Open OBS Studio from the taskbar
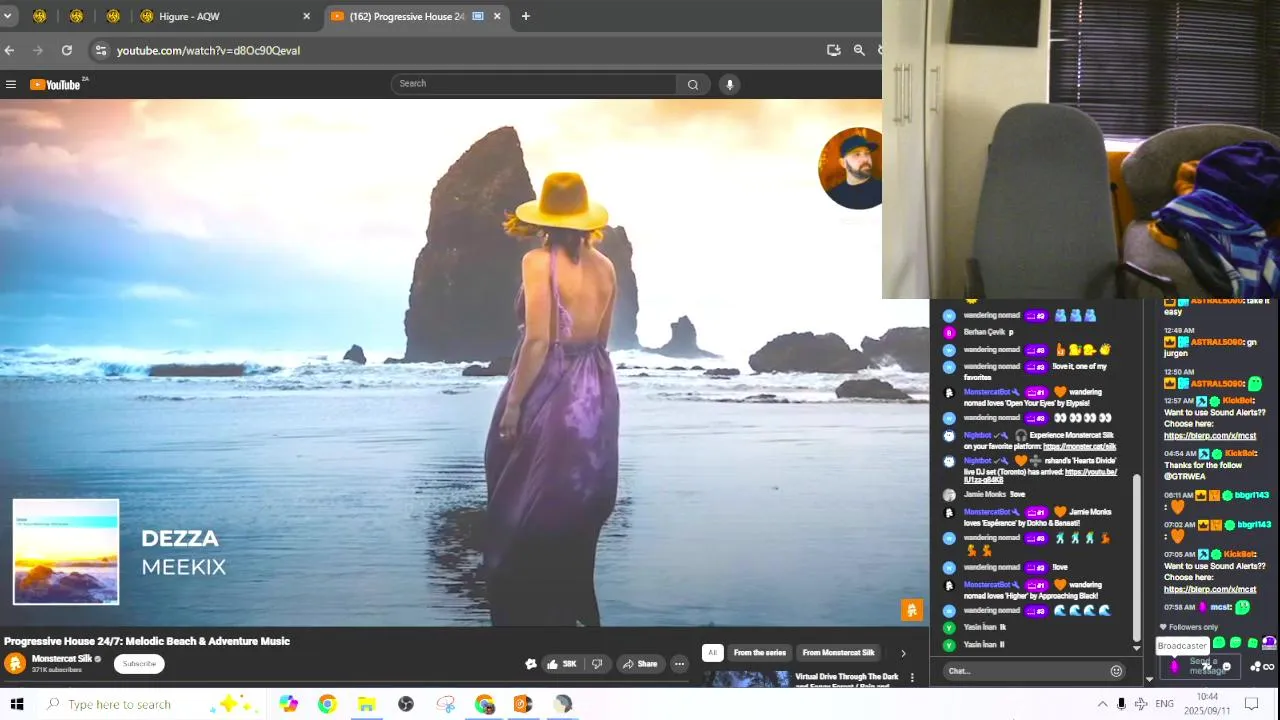 (x=406, y=704)
